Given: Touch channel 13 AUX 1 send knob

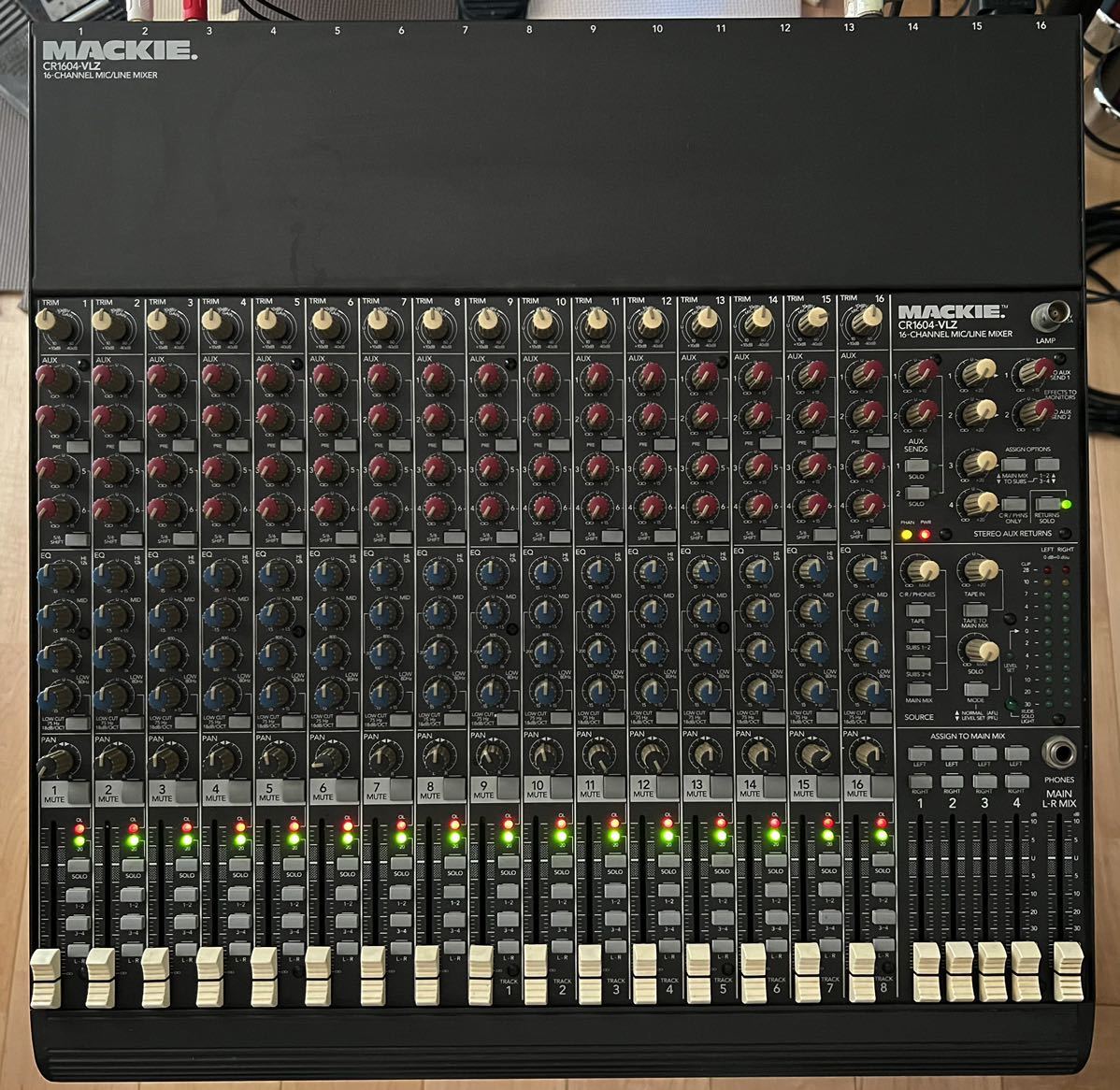Looking at the screenshot, I should pyautogui.click(x=706, y=377).
